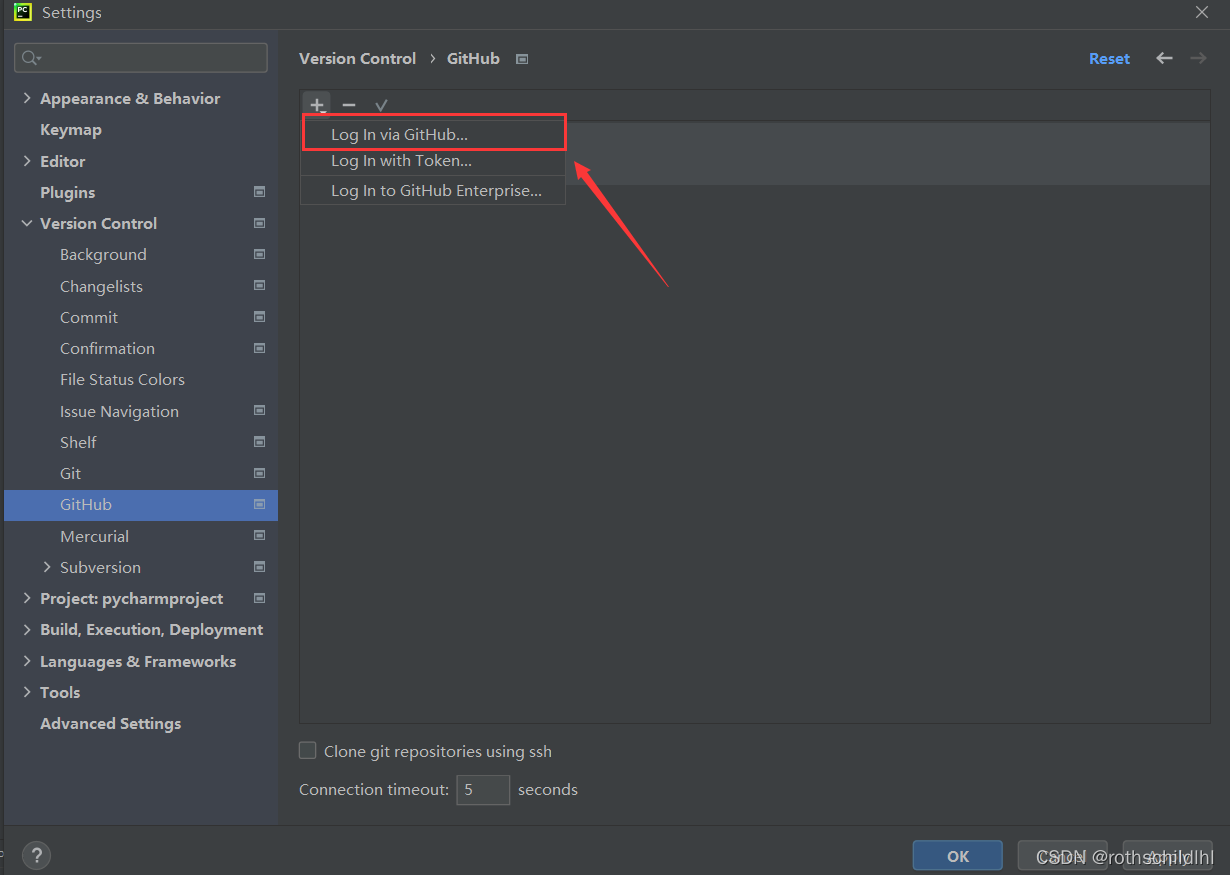Viewport: 1230px width, 875px height.
Task: Click the add account plus icon
Action: click(316, 104)
